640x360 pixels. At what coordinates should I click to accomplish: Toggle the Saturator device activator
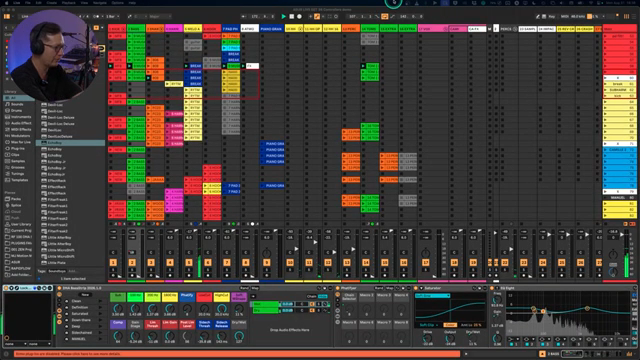416,288
